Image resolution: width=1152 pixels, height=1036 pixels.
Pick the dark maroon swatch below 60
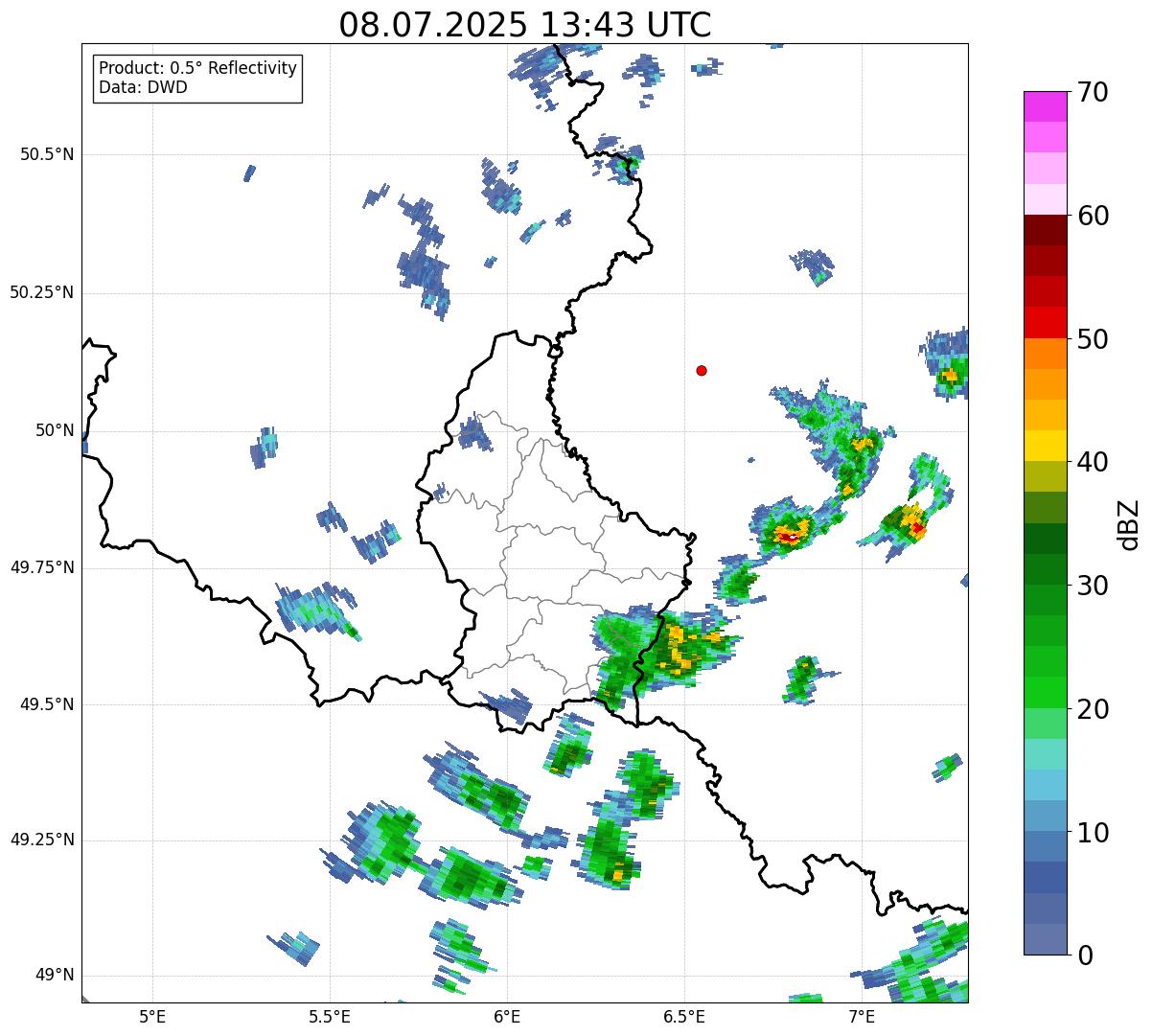[x=1046, y=230]
